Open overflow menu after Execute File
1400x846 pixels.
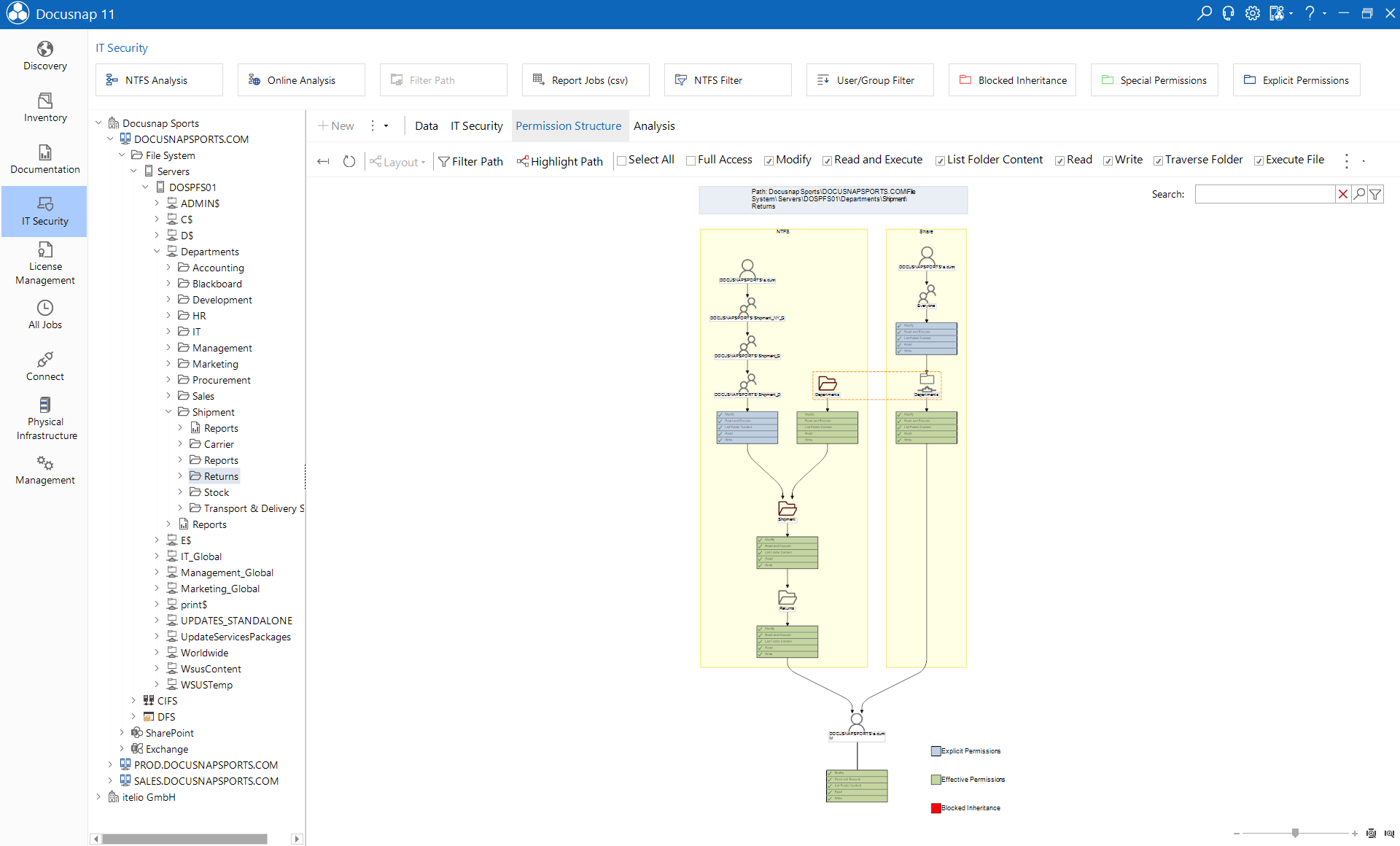1346,160
